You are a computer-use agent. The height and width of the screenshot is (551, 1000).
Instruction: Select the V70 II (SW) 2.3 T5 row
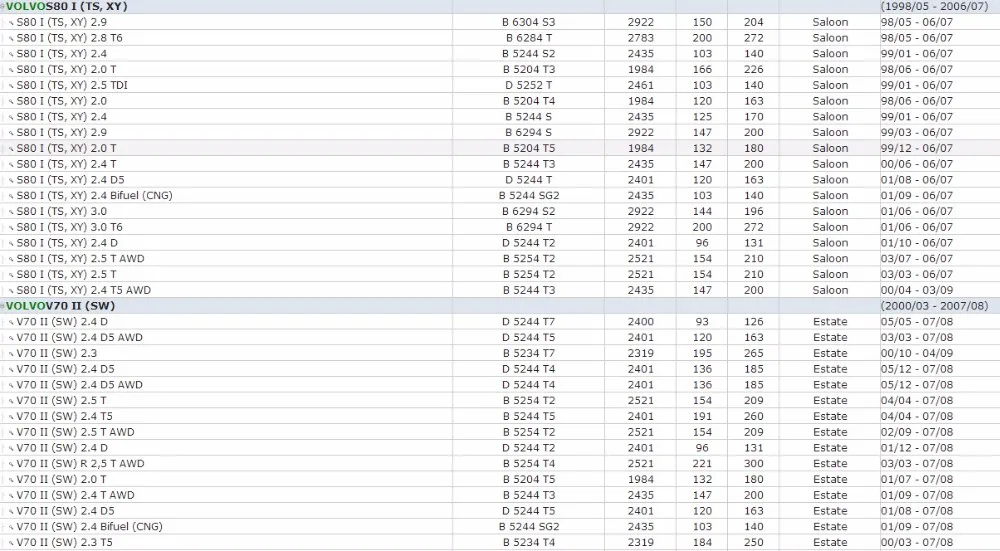500,543
